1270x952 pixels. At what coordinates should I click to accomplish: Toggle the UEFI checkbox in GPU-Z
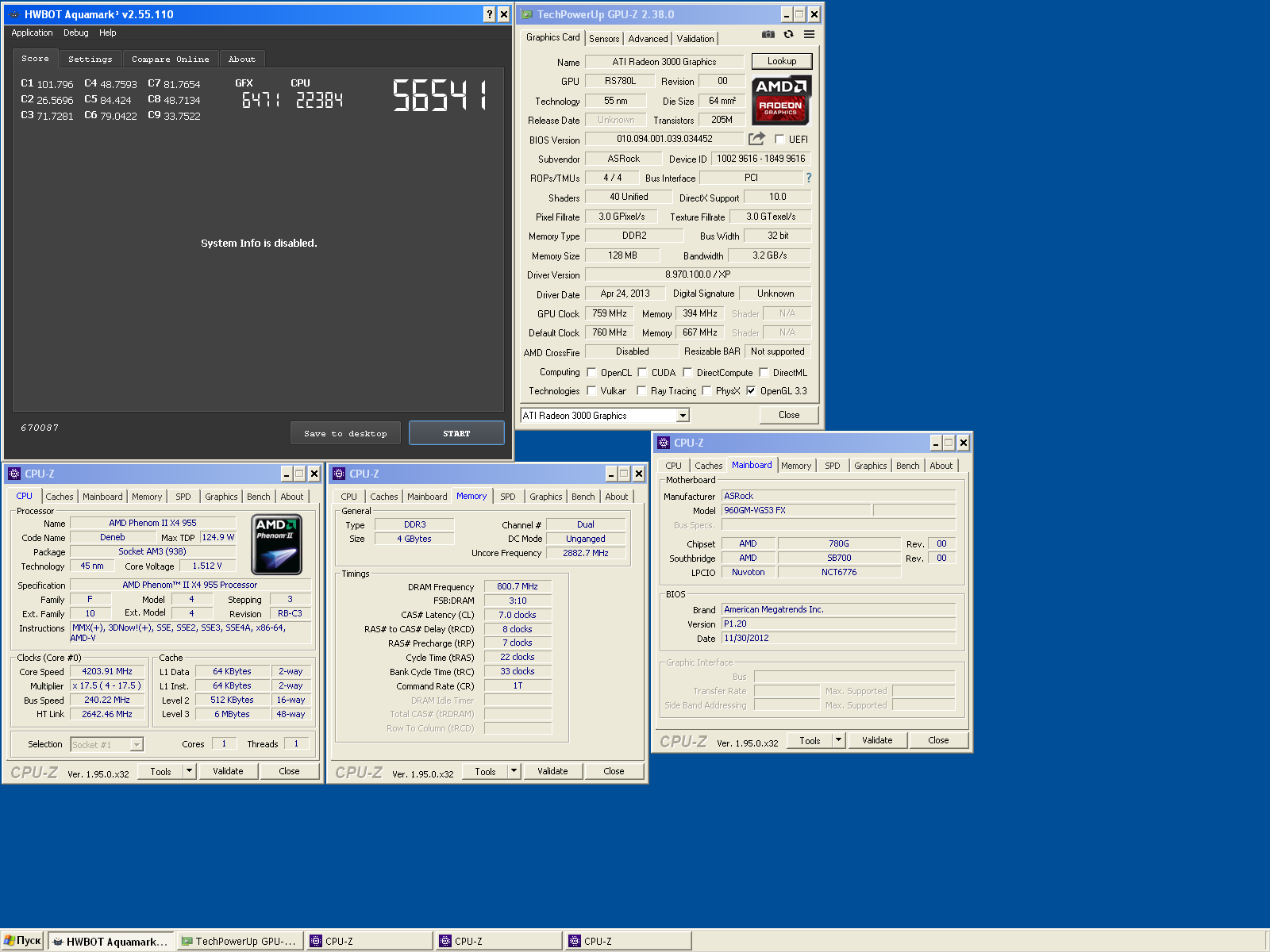[x=779, y=139]
